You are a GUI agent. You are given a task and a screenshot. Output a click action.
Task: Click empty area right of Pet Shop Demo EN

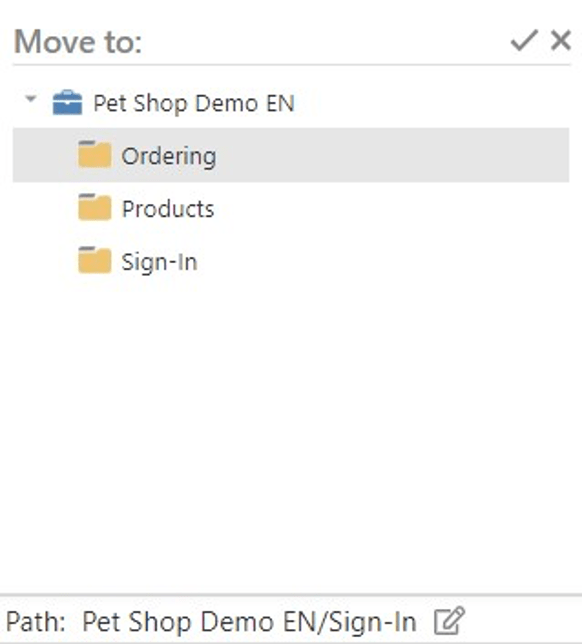pyautogui.click(x=431, y=103)
